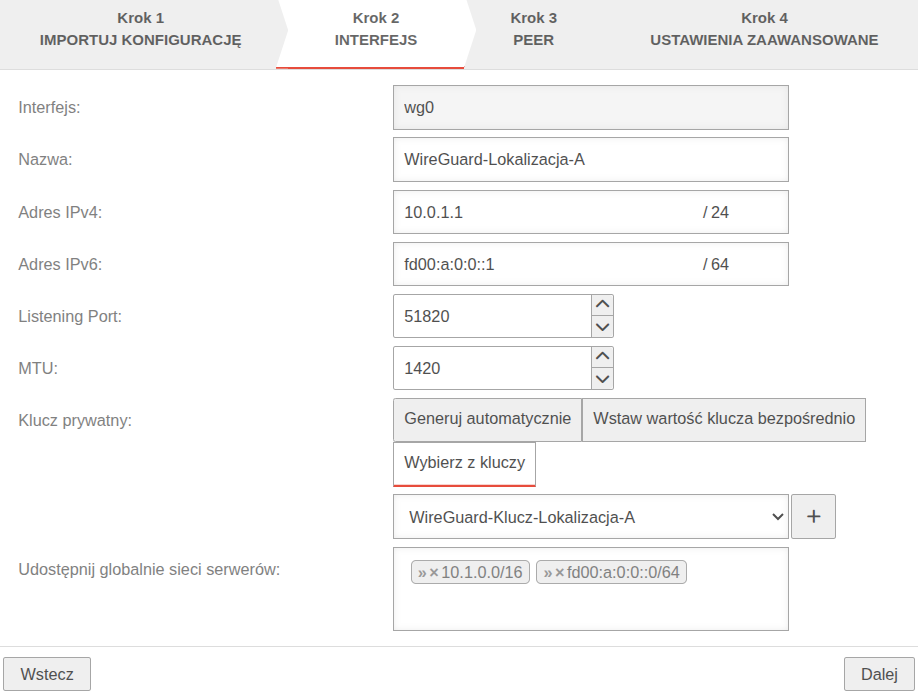This screenshot has height=693, width=918.
Task: Edit the Nazwa field WireGuard-Lokalizacja-A
Action: [x=591, y=160]
